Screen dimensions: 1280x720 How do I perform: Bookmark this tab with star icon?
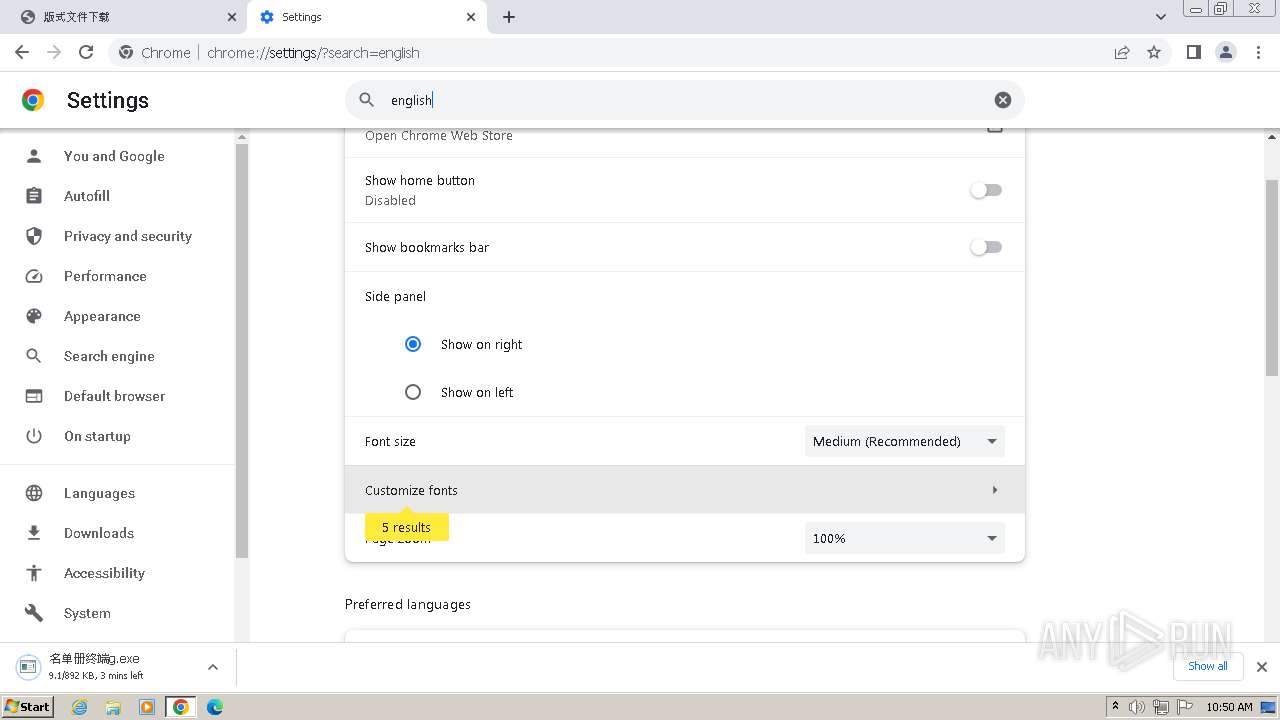point(1154,53)
